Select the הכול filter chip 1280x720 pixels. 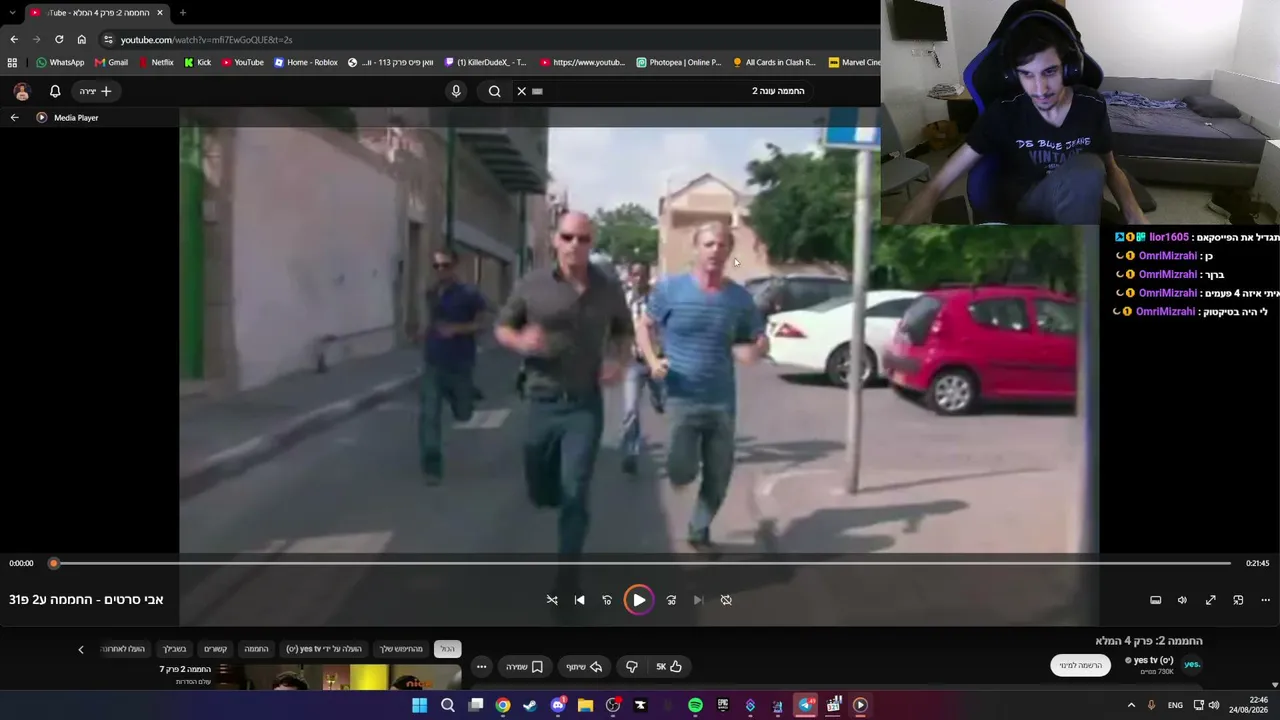click(x=447, y=649)
